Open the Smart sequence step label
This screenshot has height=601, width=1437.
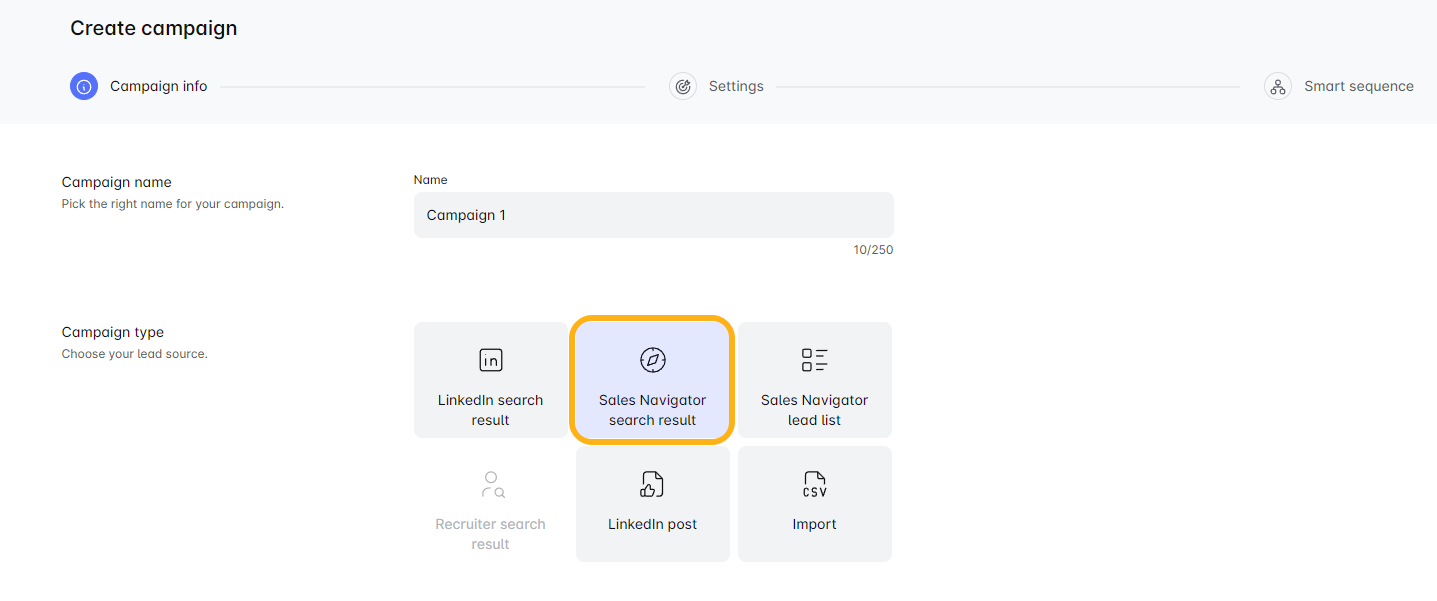coord(1358,86)
